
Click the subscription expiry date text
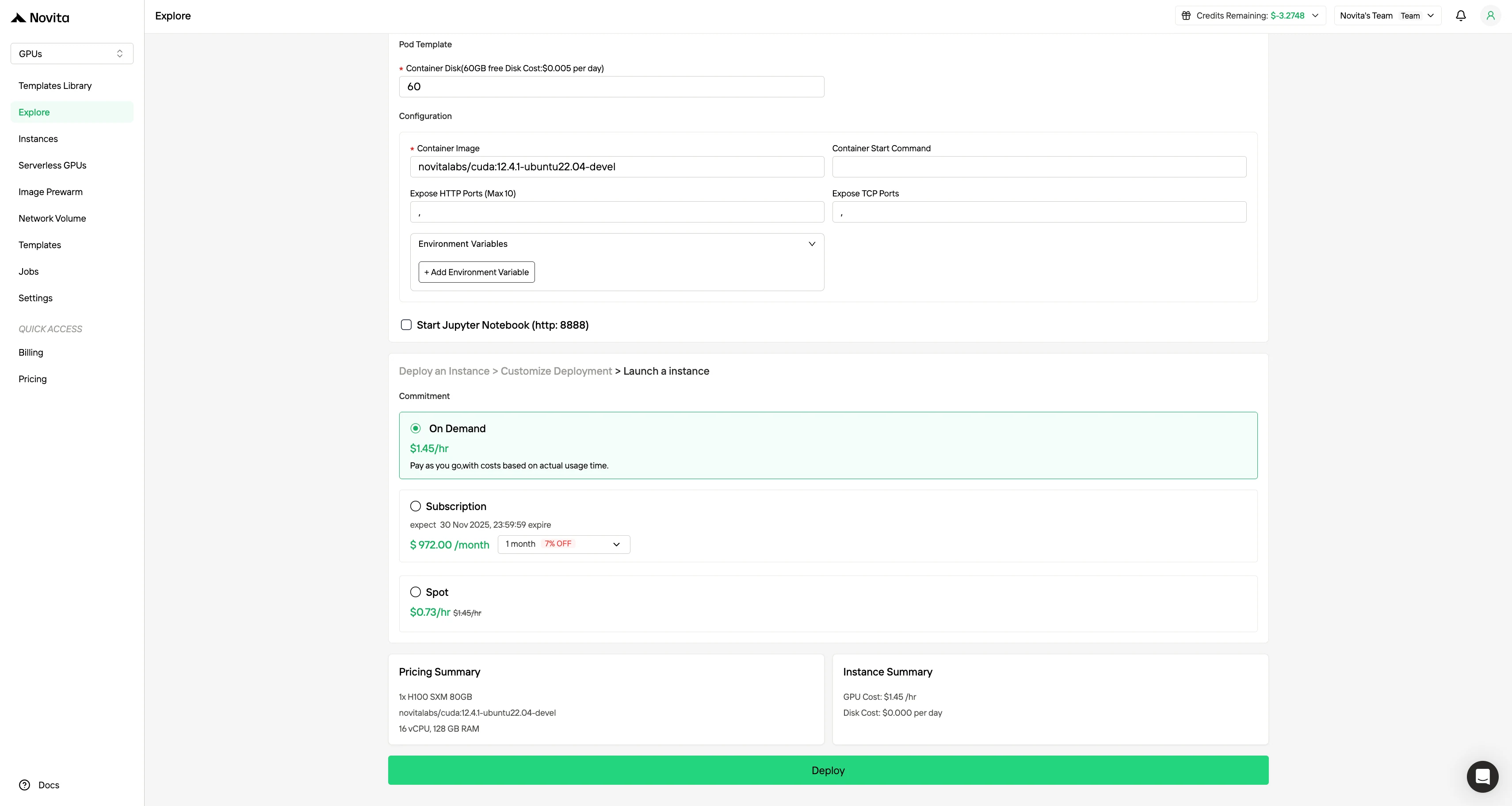coord(480,525)
